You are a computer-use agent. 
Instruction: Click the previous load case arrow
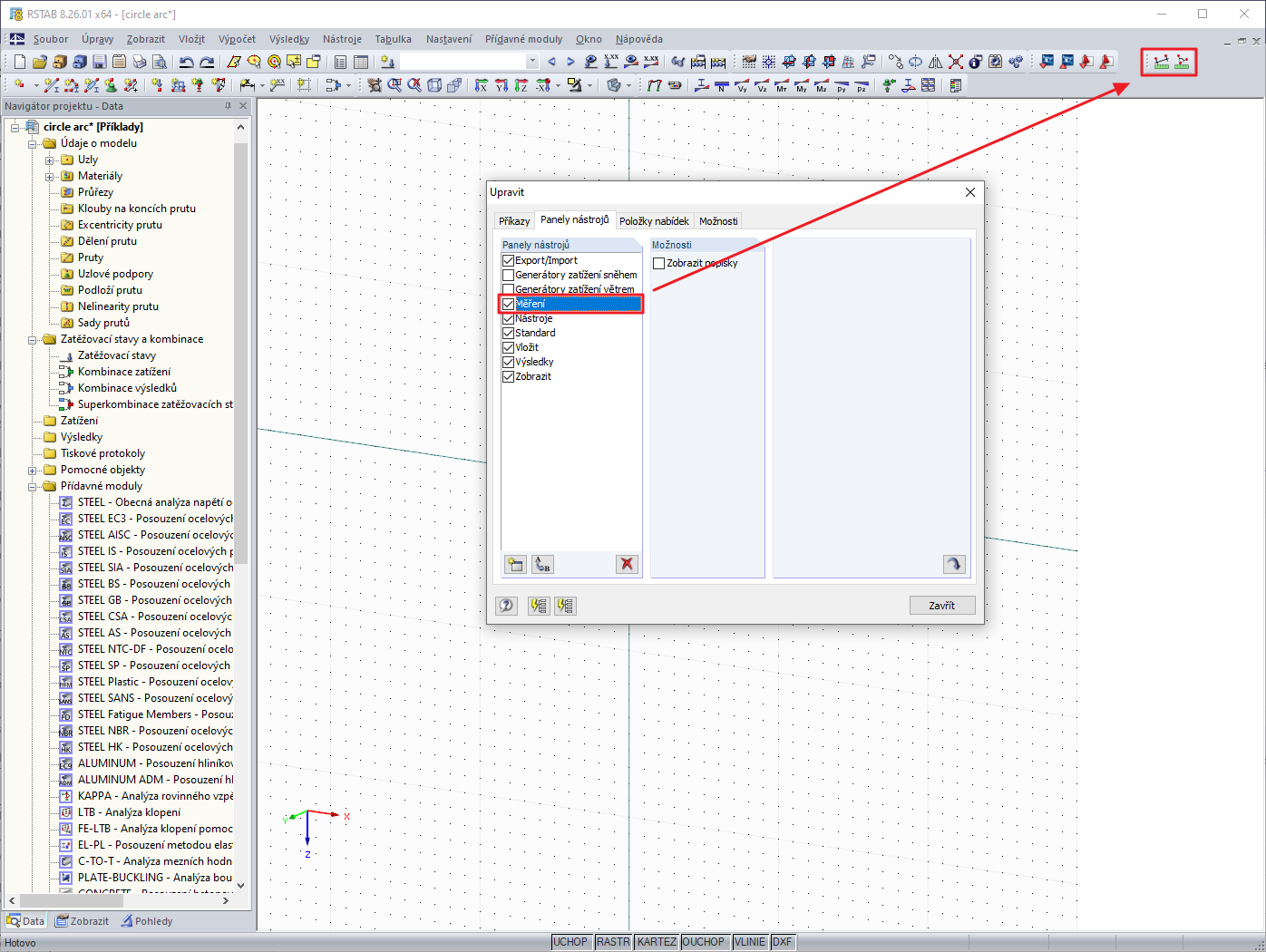click(551, 62)
